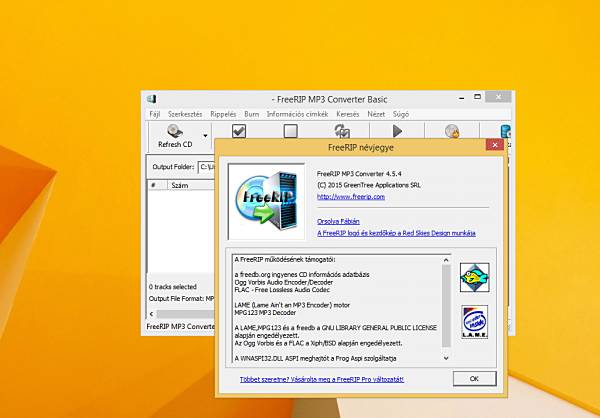This screenshot has width=600, height=418.
Task: Open the Red Skies Design logo credit link
Action: pos(396,233)
